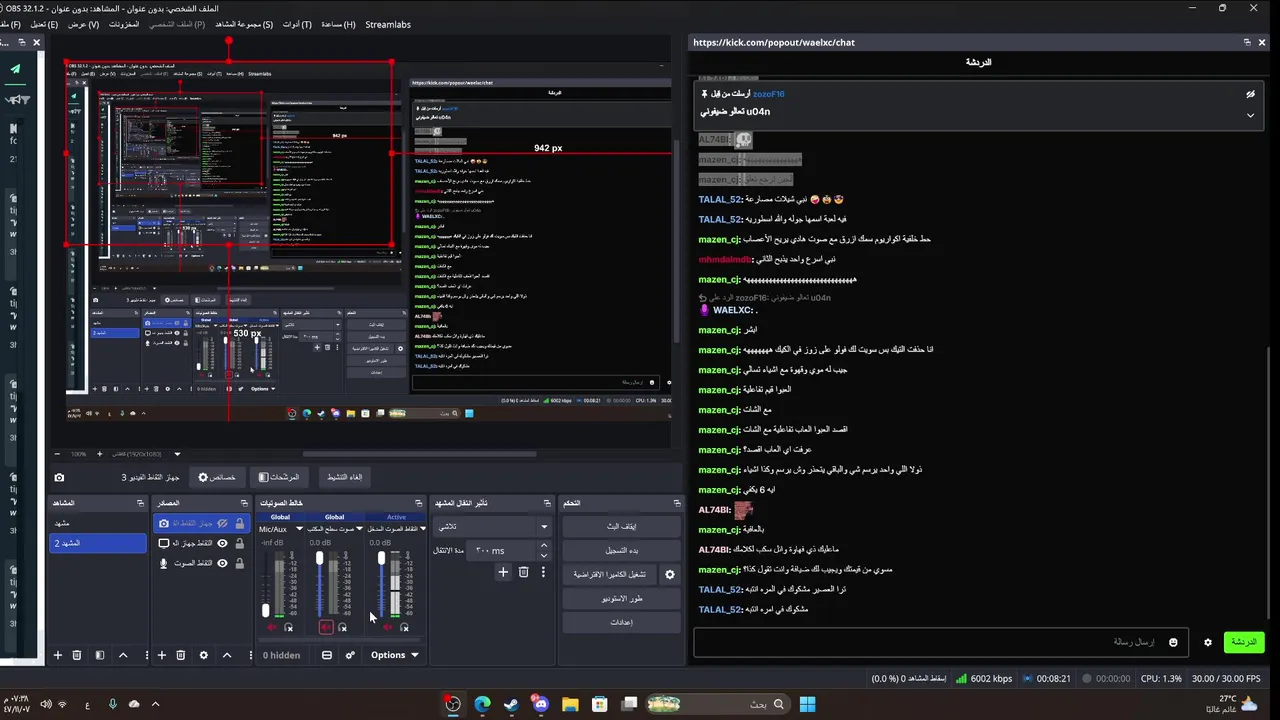Take a screenshot of the selected source
Screen dimensions: 1280x720
coord(59,478)
